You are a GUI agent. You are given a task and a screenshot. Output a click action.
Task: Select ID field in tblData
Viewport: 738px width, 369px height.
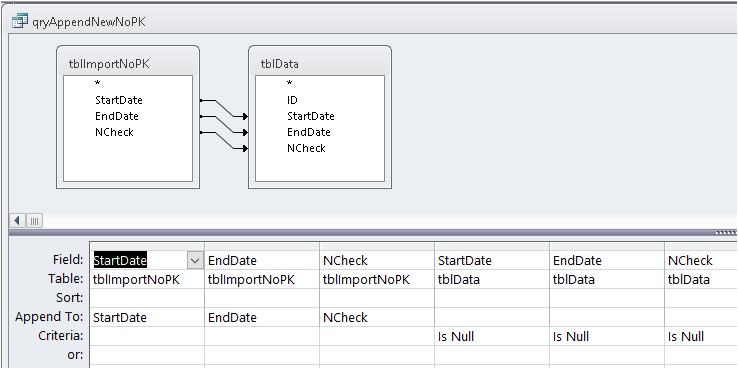coord(292,100)
